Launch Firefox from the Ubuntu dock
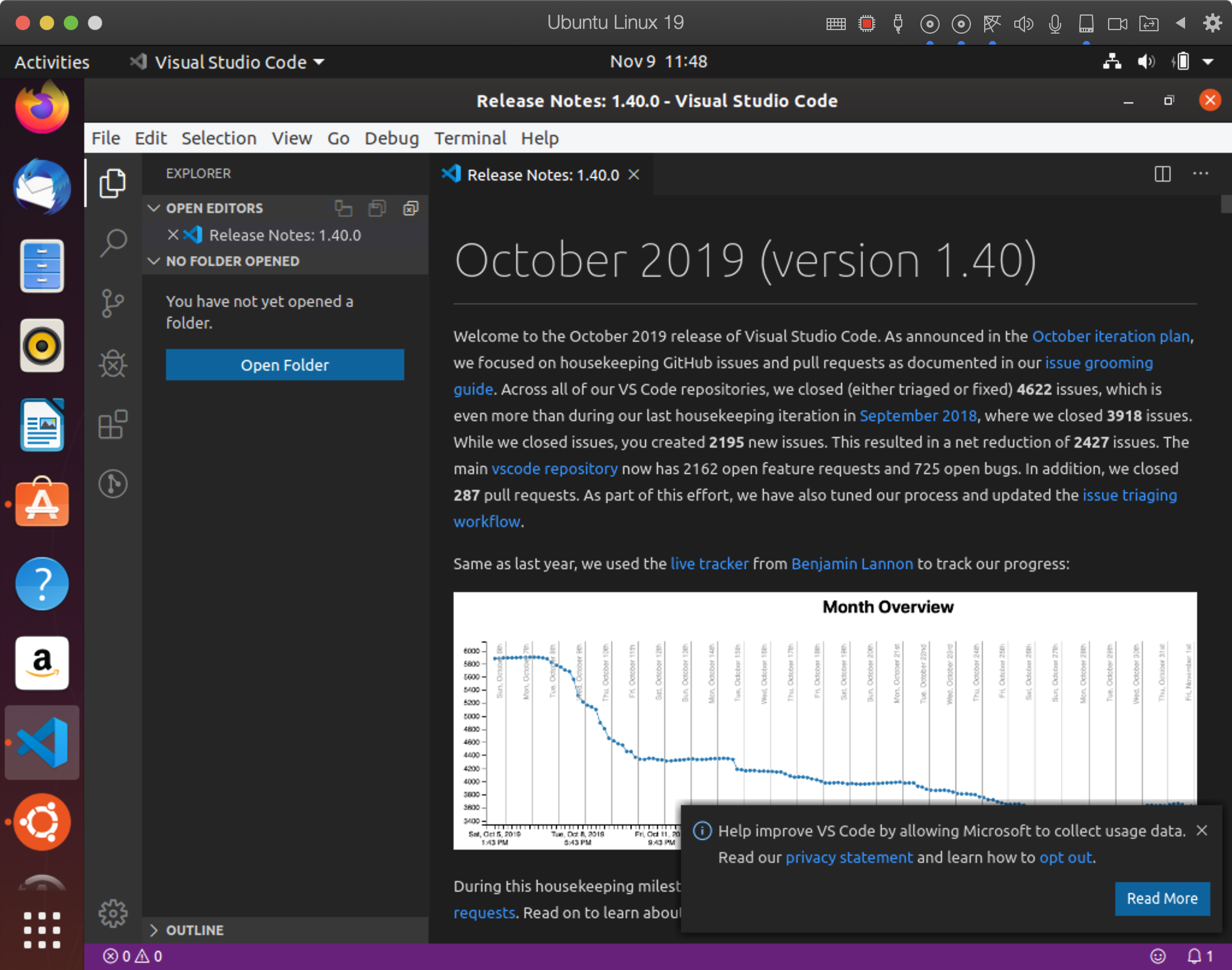The height and width of the screenshot is (970, 1232). (x=41, y=107)
